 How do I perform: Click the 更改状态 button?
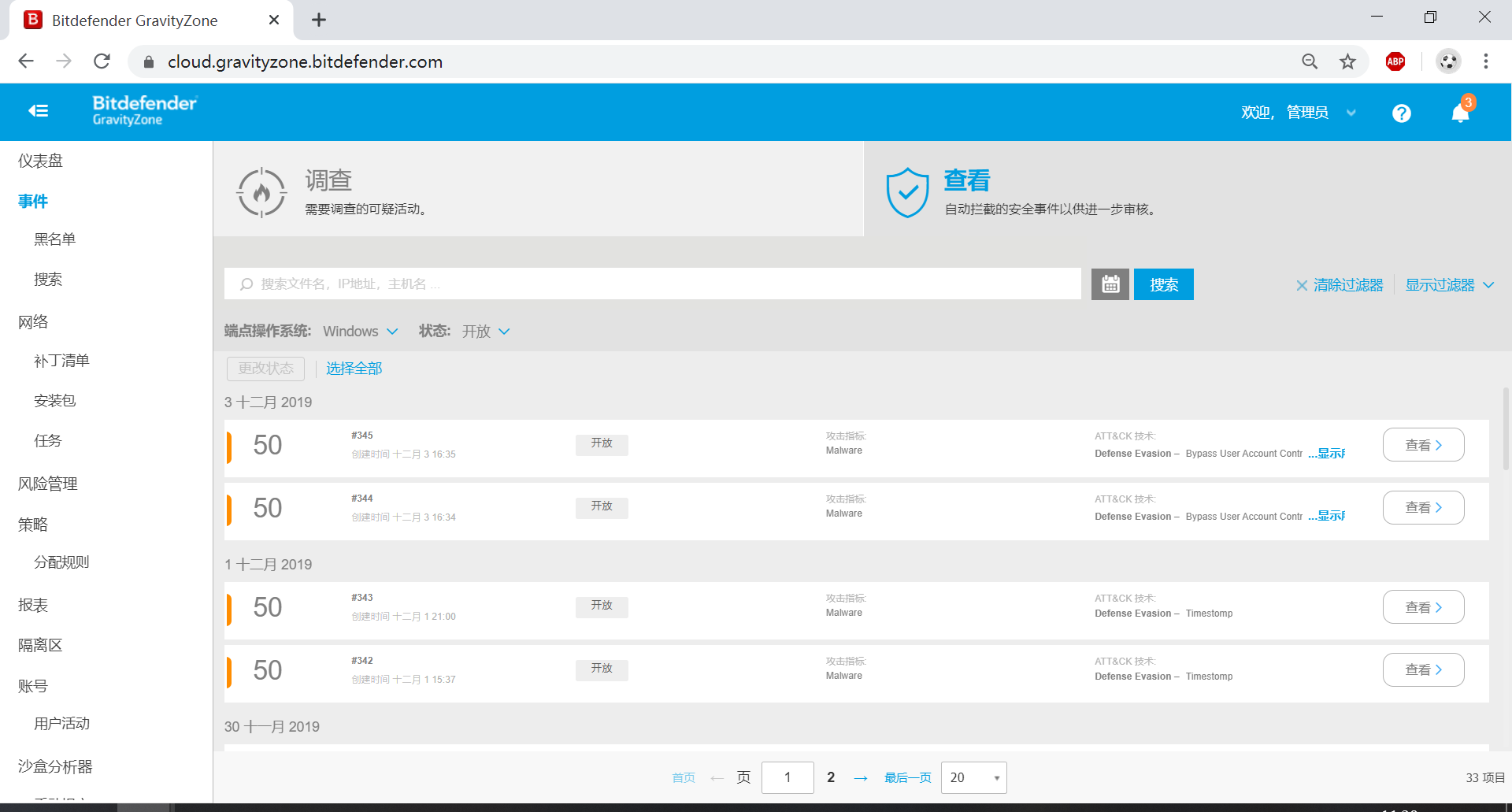266,369
